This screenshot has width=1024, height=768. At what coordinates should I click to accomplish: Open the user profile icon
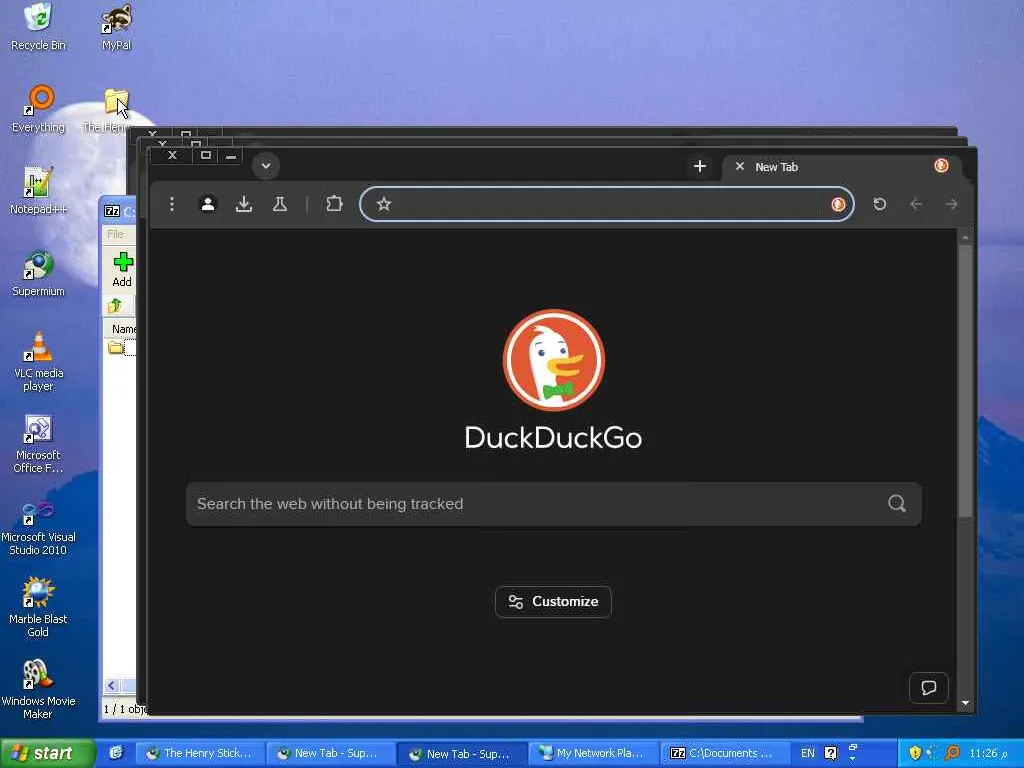coord(208,204)
